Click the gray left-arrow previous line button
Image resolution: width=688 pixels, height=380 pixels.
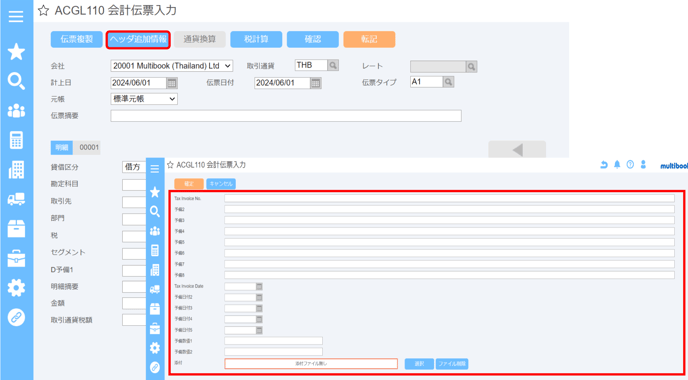point(517,150)
